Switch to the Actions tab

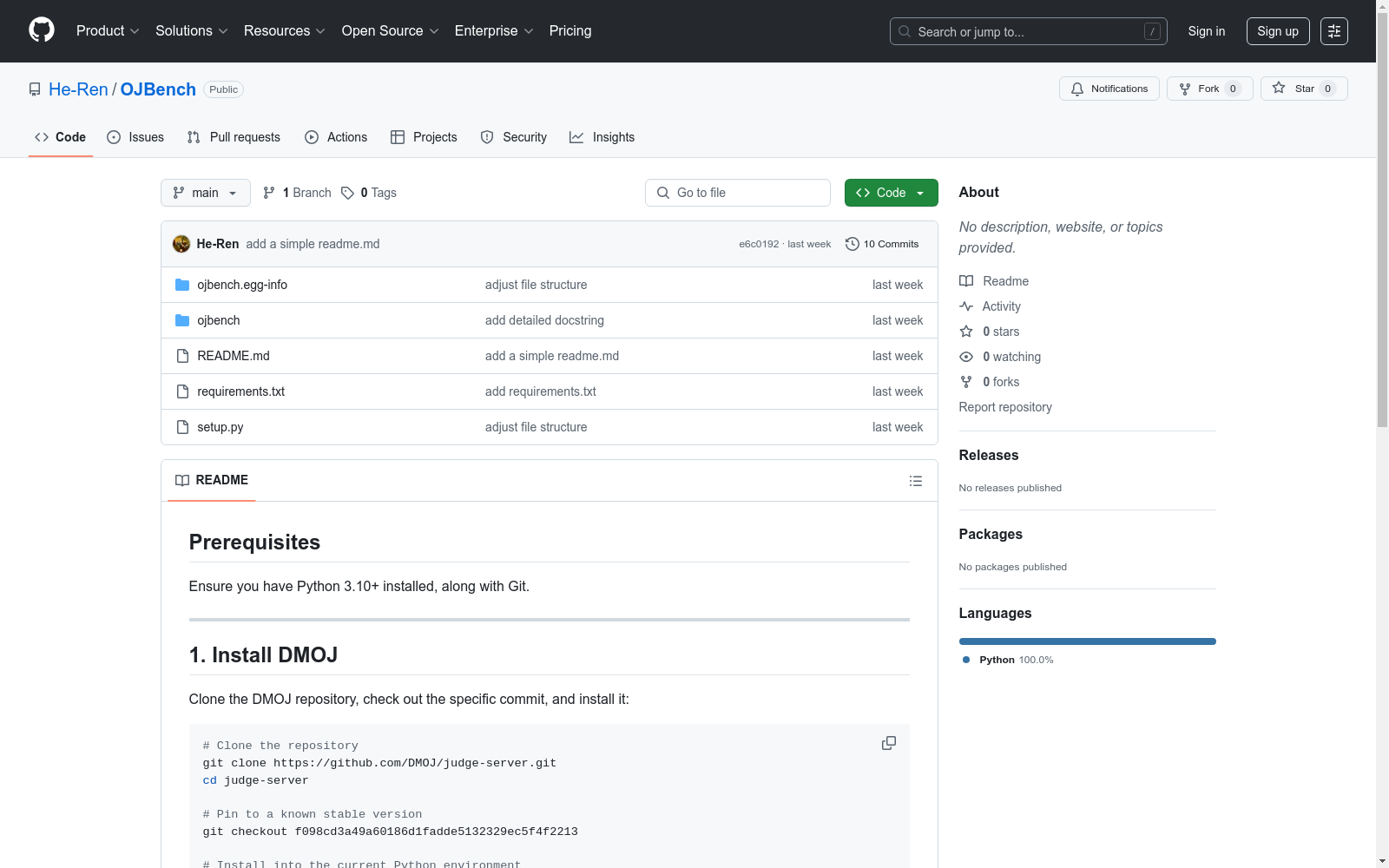point(336,137)
